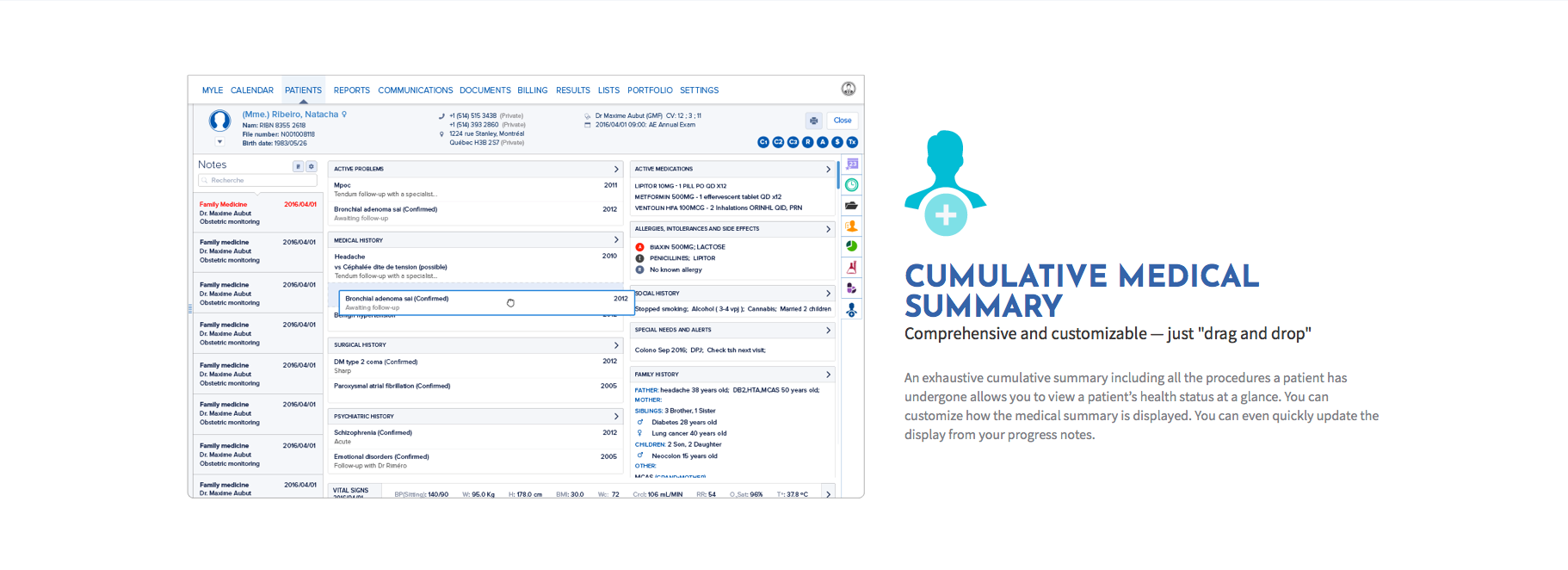1568x570 pixels.
Task: Select the Mpoc active problem row
Action: (x=475, y=189)
